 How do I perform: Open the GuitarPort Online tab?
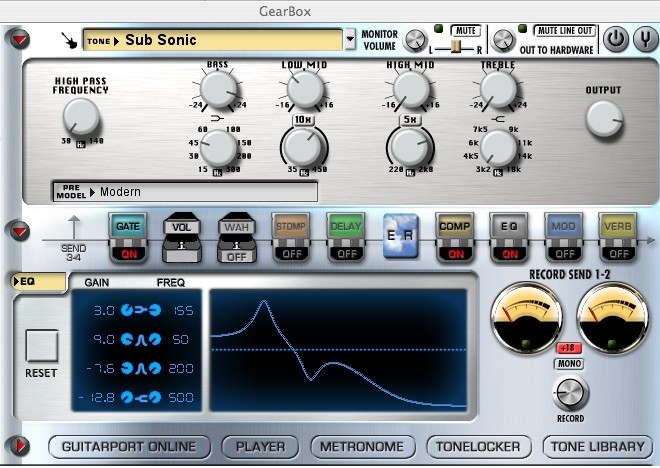tap(129, 447)
